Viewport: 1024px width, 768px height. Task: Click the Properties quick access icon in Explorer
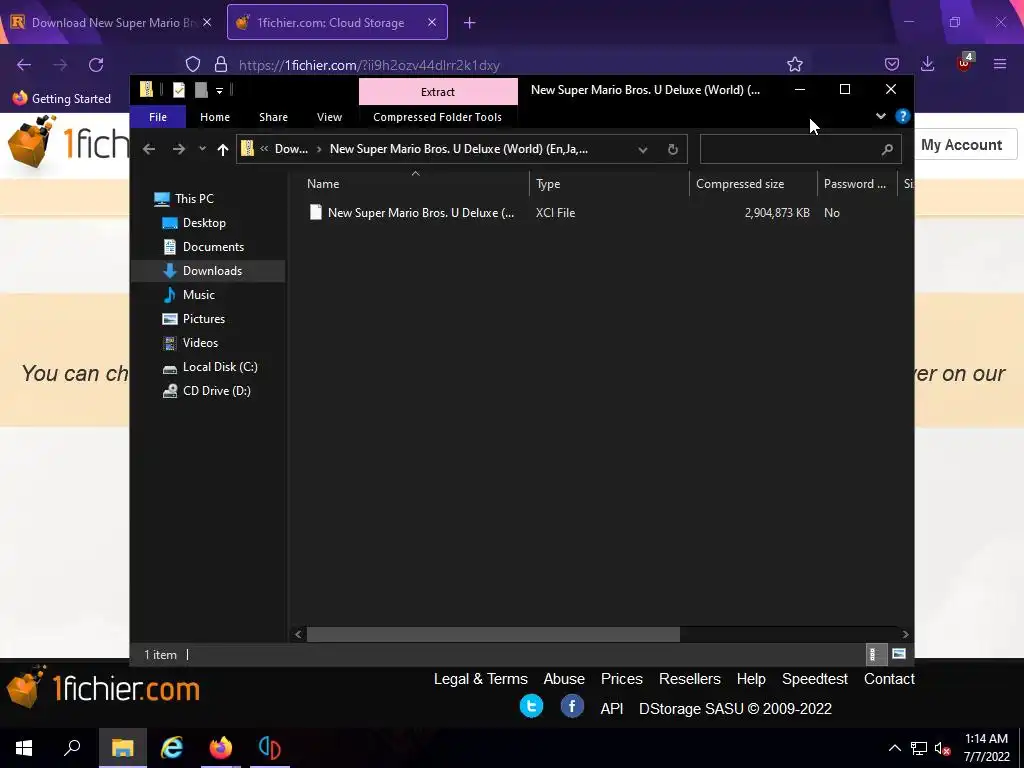tap(179, 90)
